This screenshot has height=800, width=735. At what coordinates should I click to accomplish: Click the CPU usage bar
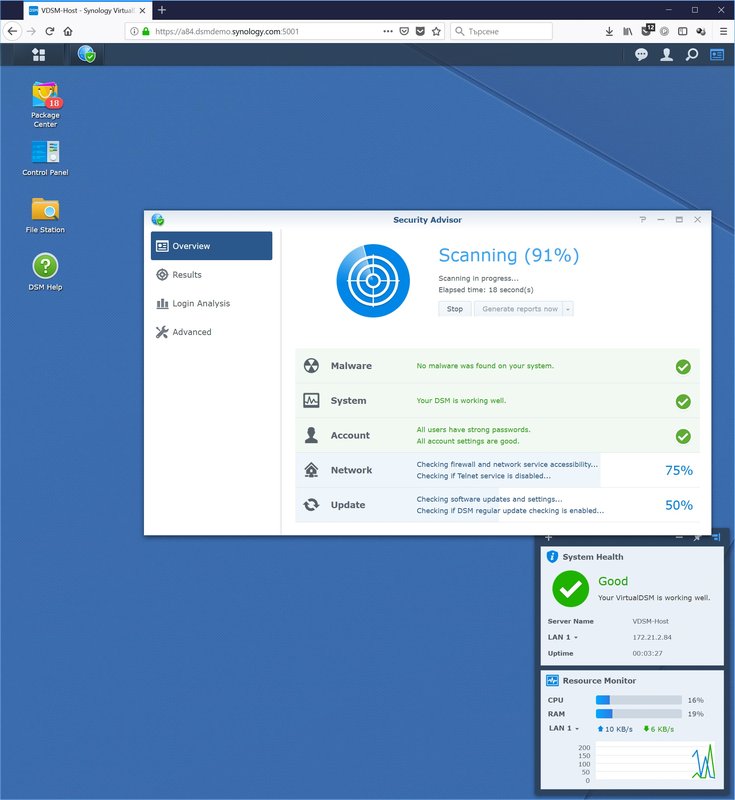pyautogui.click(x=639, y=699)
